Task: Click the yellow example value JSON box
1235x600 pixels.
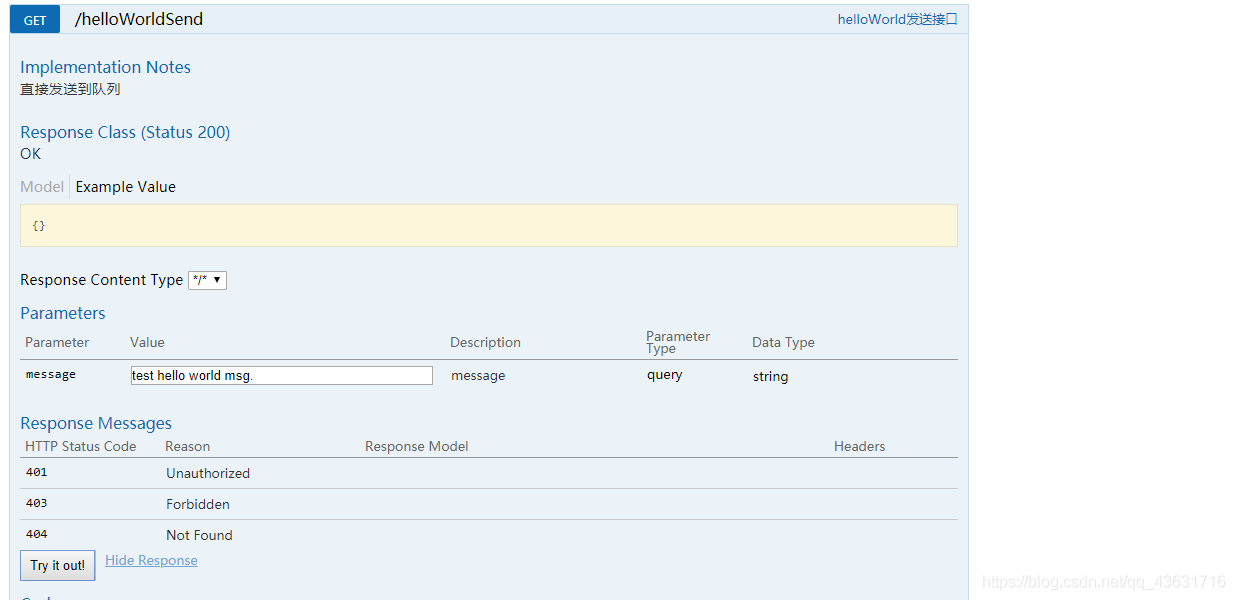Action: (488, 226)
